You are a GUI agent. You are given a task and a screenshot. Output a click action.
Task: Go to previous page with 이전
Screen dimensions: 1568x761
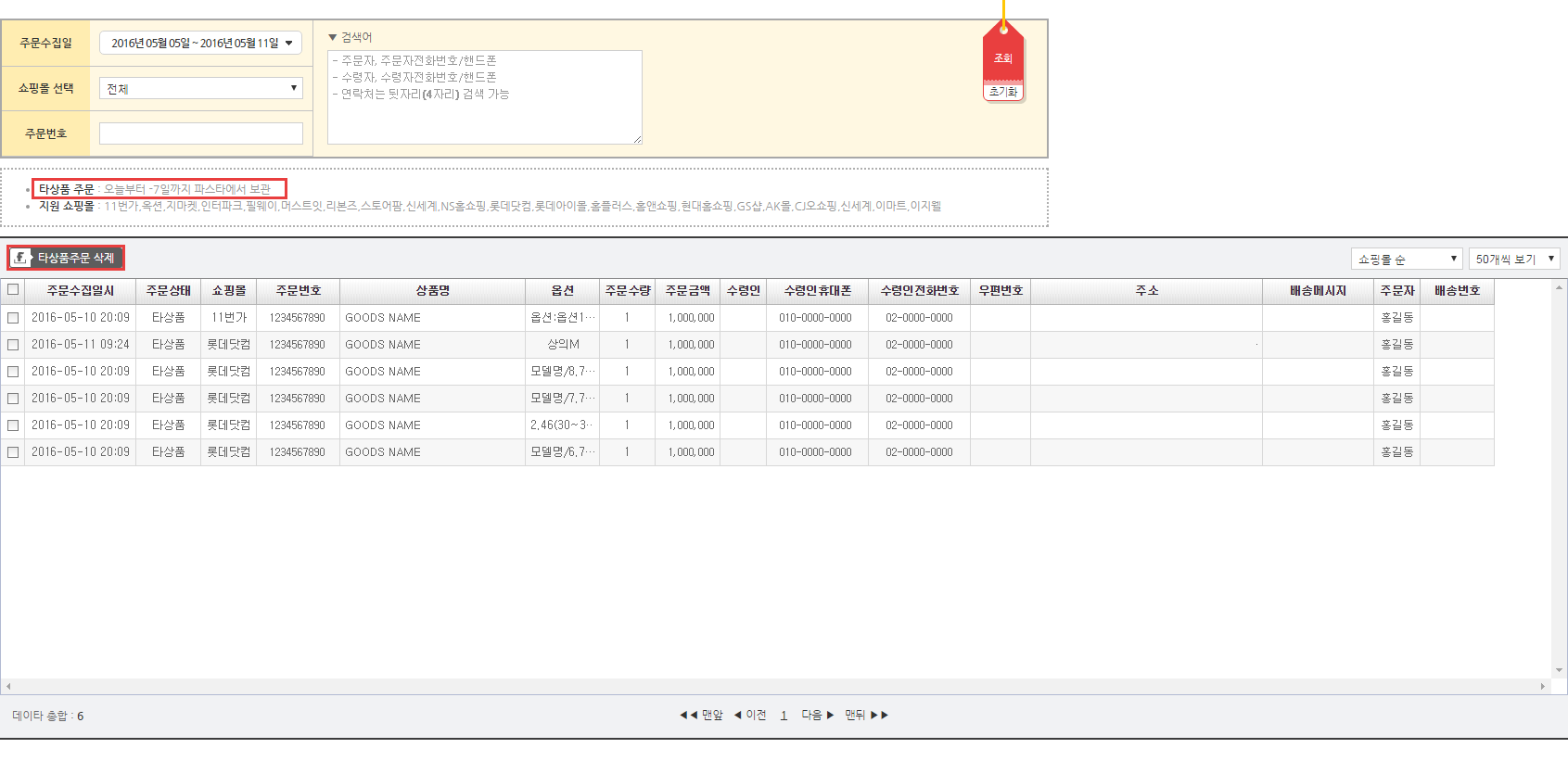[751, 715]
